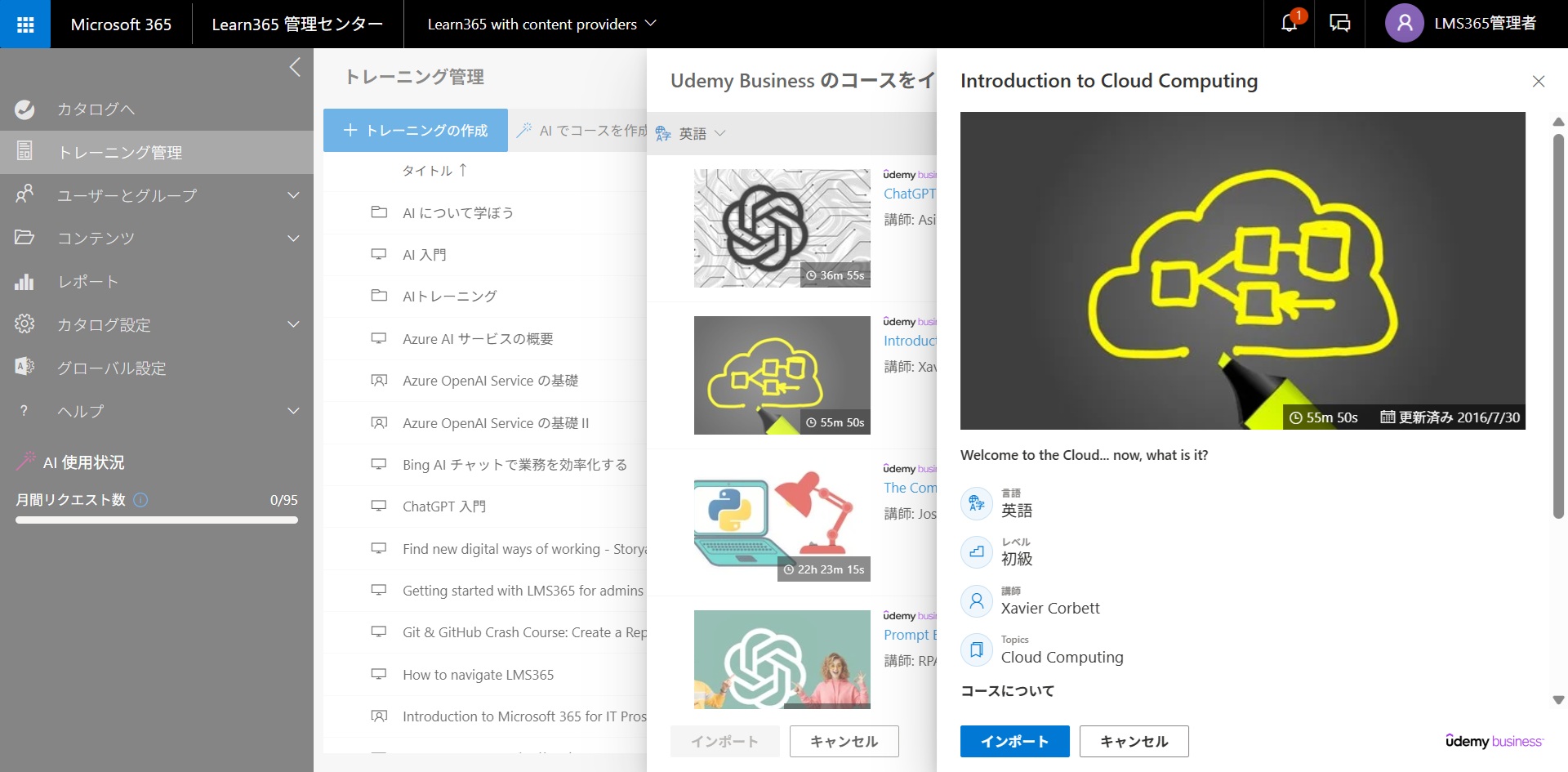Click the トレーニング管理 list icon
The image size is (1568, 772).
24,151
